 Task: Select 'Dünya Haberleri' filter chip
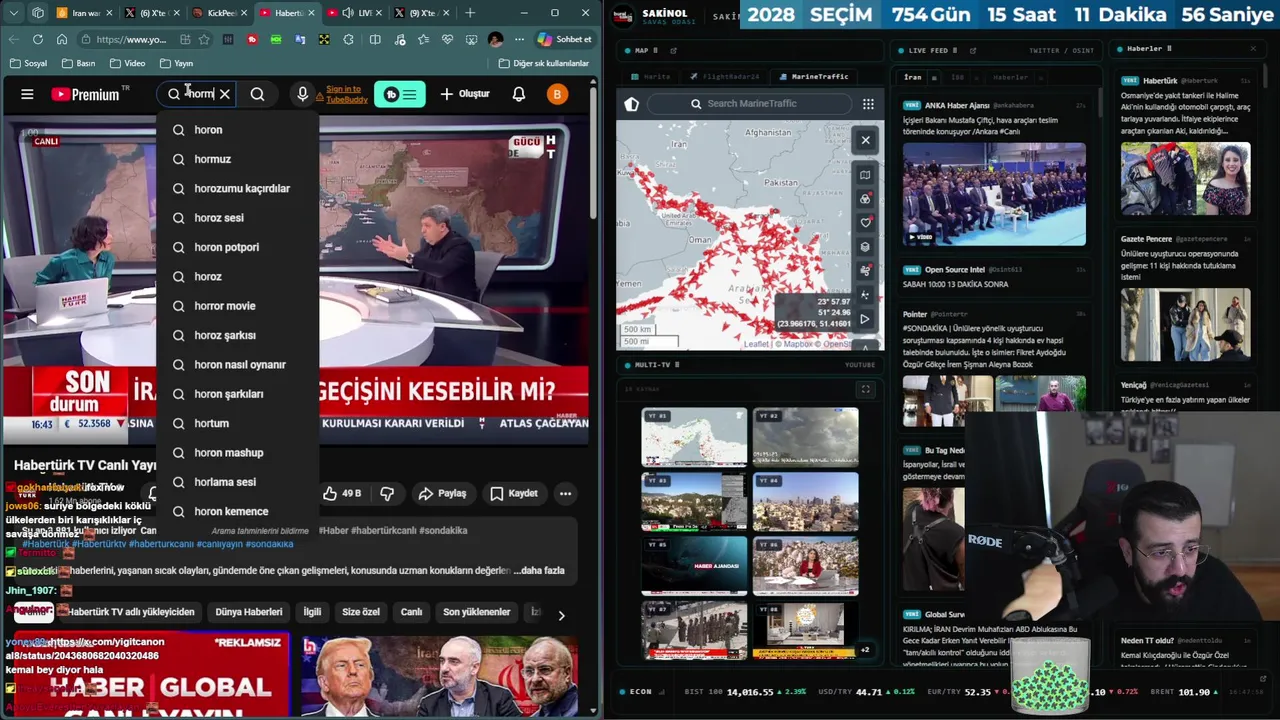tap(249, 612)
